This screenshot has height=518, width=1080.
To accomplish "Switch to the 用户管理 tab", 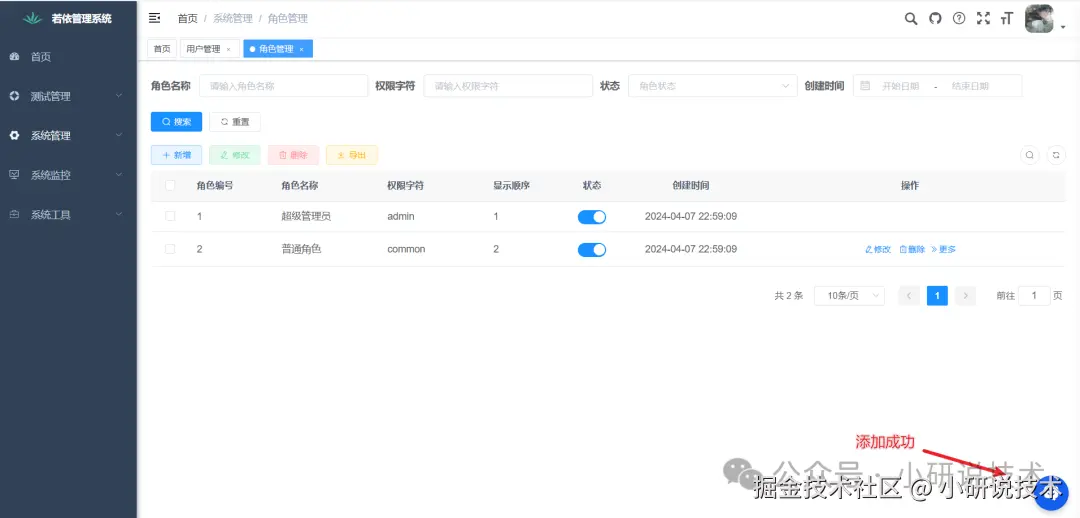I will click(x=209, y=49).
